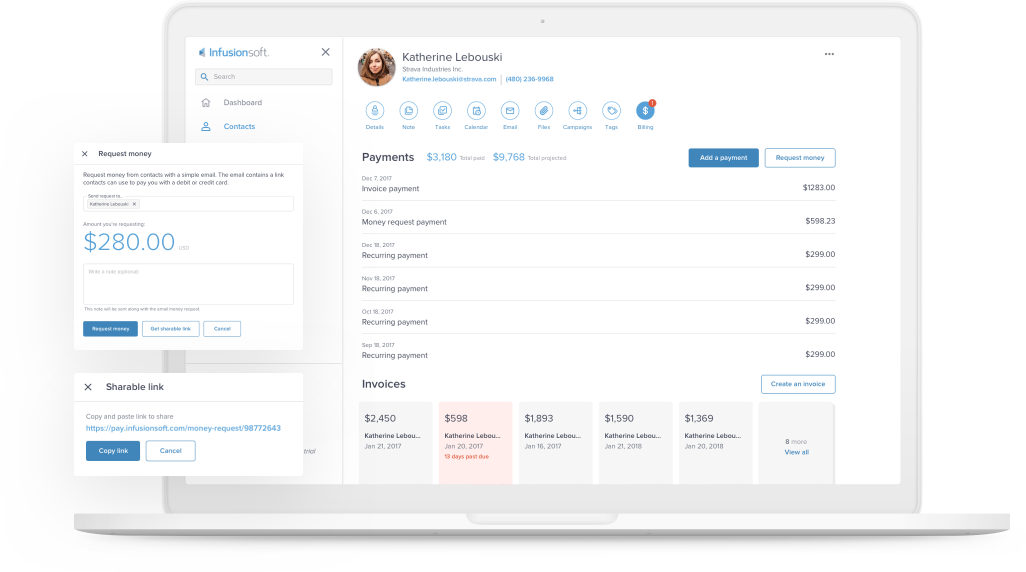Screen dimensions: 1026x572
Task: Click the $1283.00 payment amount
Action: pos(819,188)
